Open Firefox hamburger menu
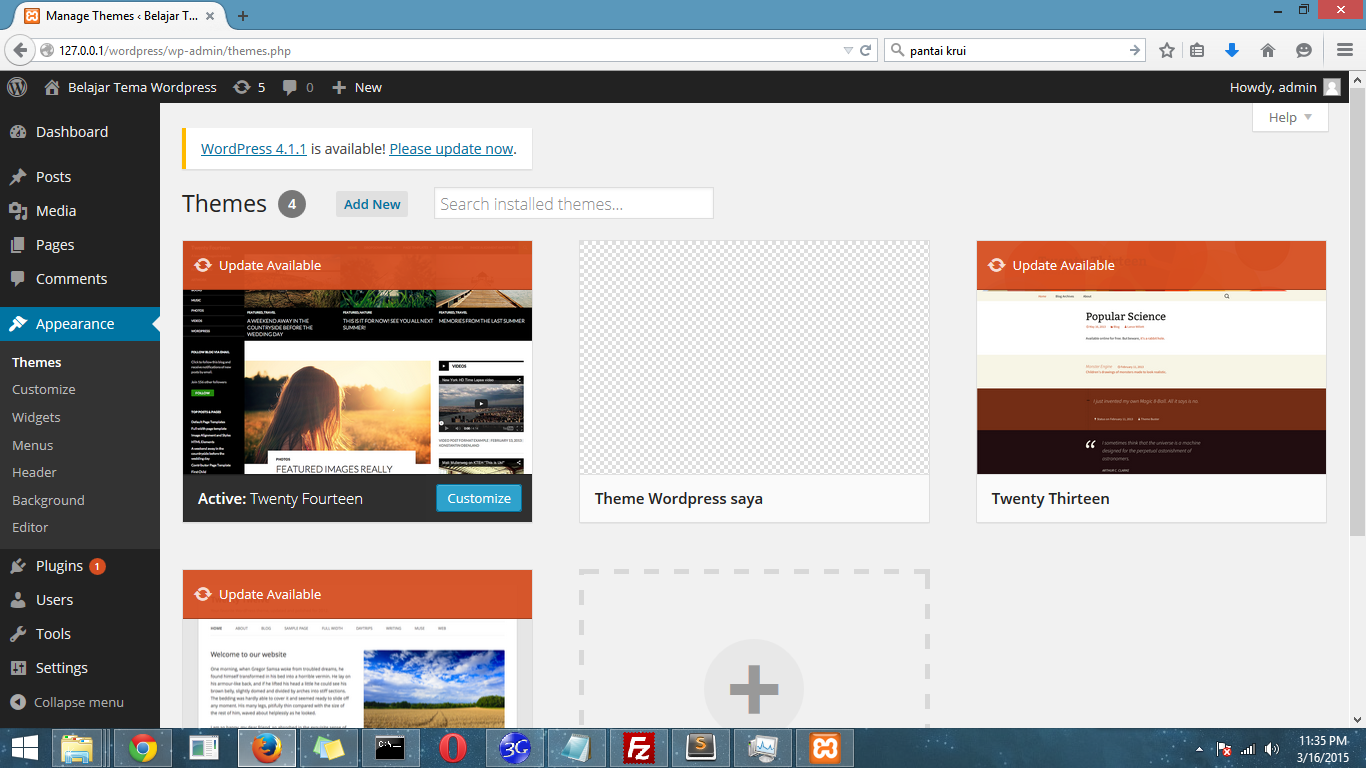Viewport: 1366px width, 768px height. tap(1345, 50)
